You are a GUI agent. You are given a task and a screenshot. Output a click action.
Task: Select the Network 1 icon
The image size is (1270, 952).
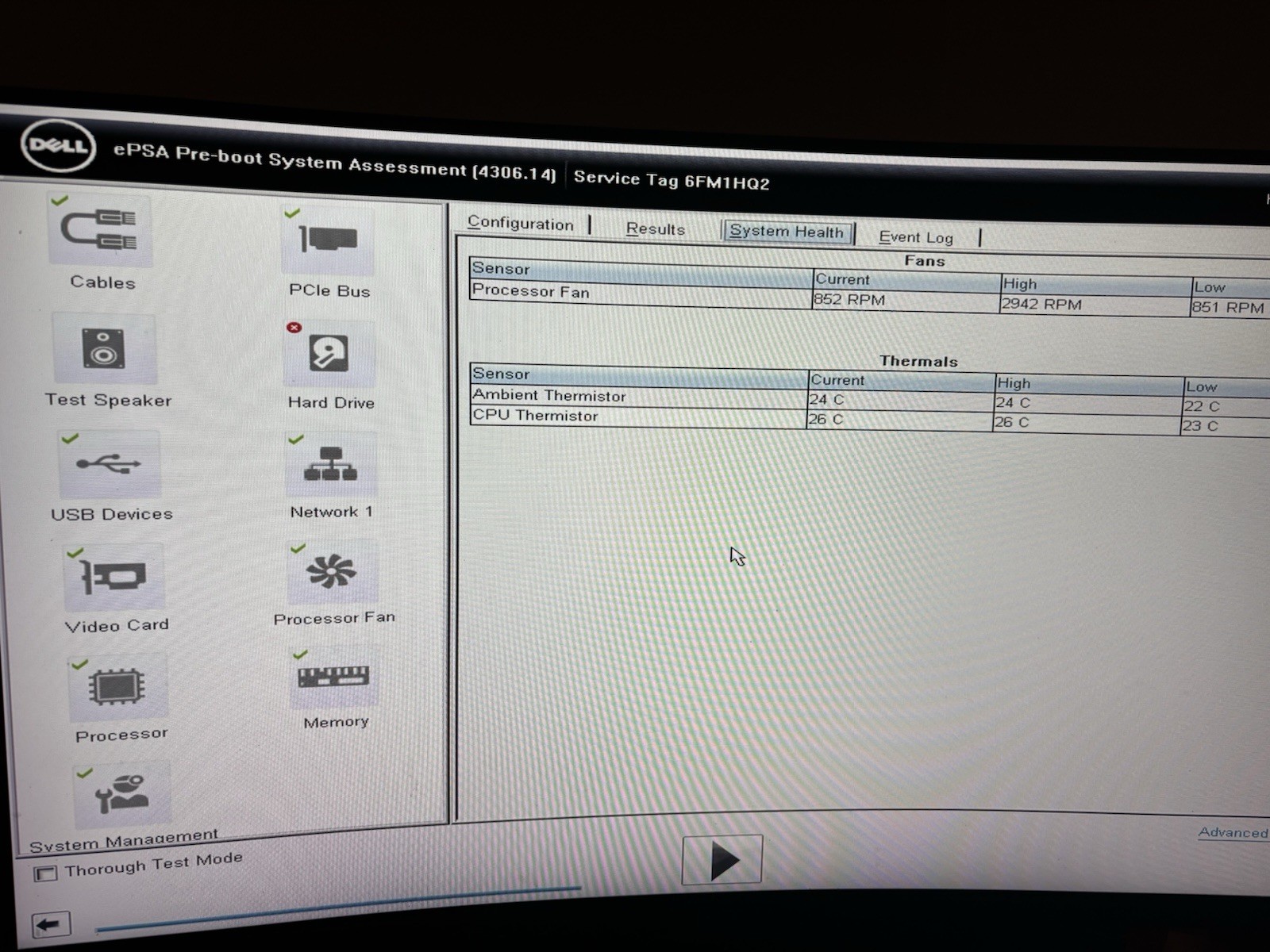coord(331,466)
